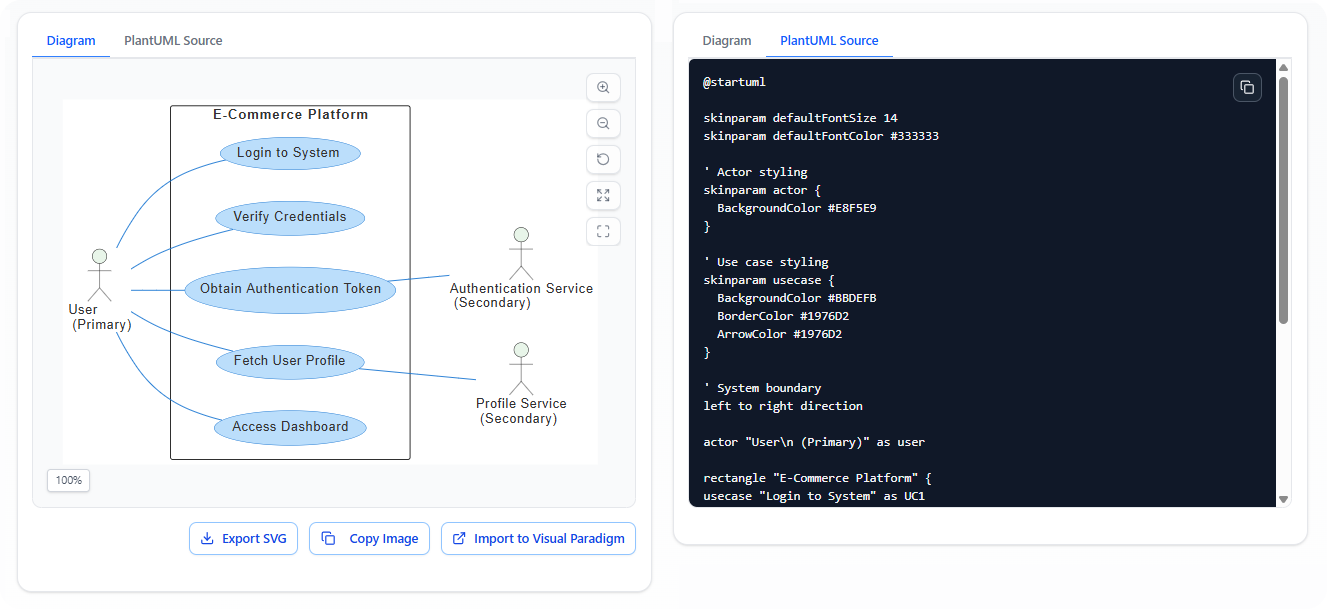Click the 100% zoom level indicator

(x=69, y=480)
